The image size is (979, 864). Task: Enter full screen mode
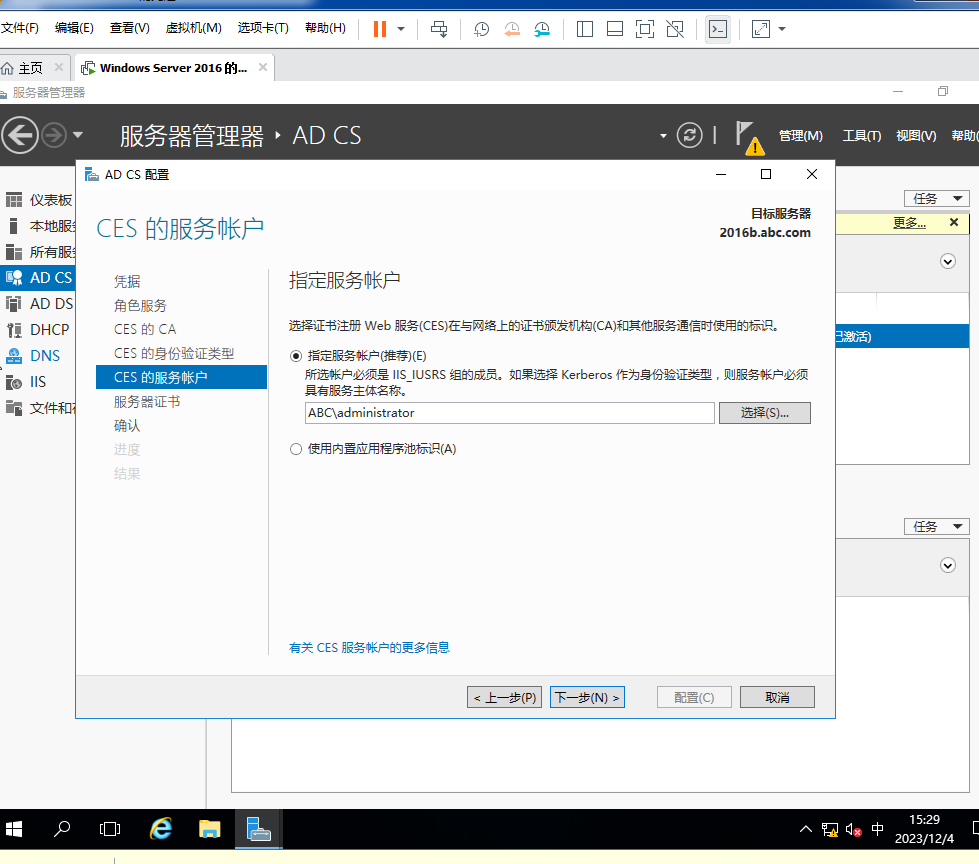point(645,29)
